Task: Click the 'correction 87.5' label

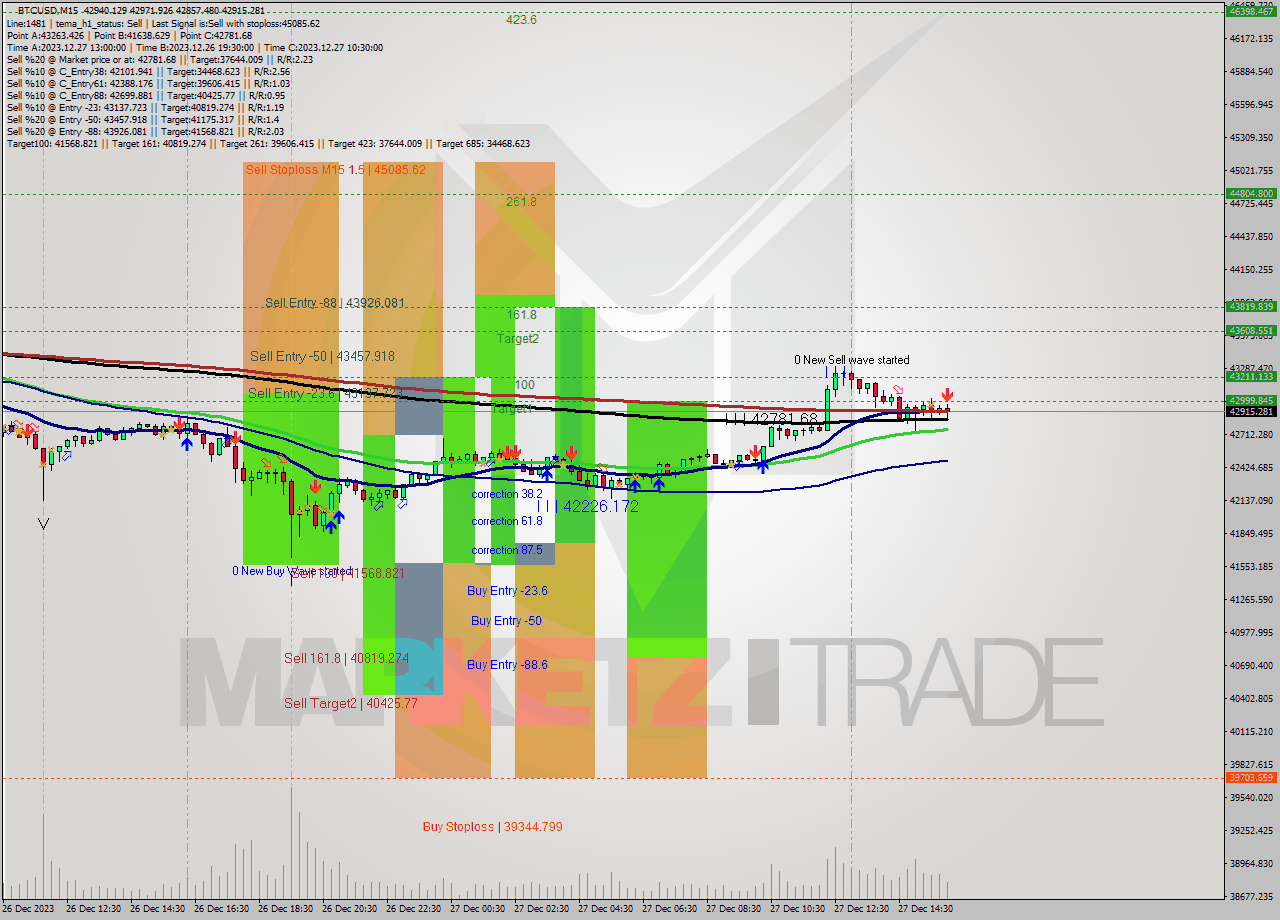Action: click(x=507, y=550)
